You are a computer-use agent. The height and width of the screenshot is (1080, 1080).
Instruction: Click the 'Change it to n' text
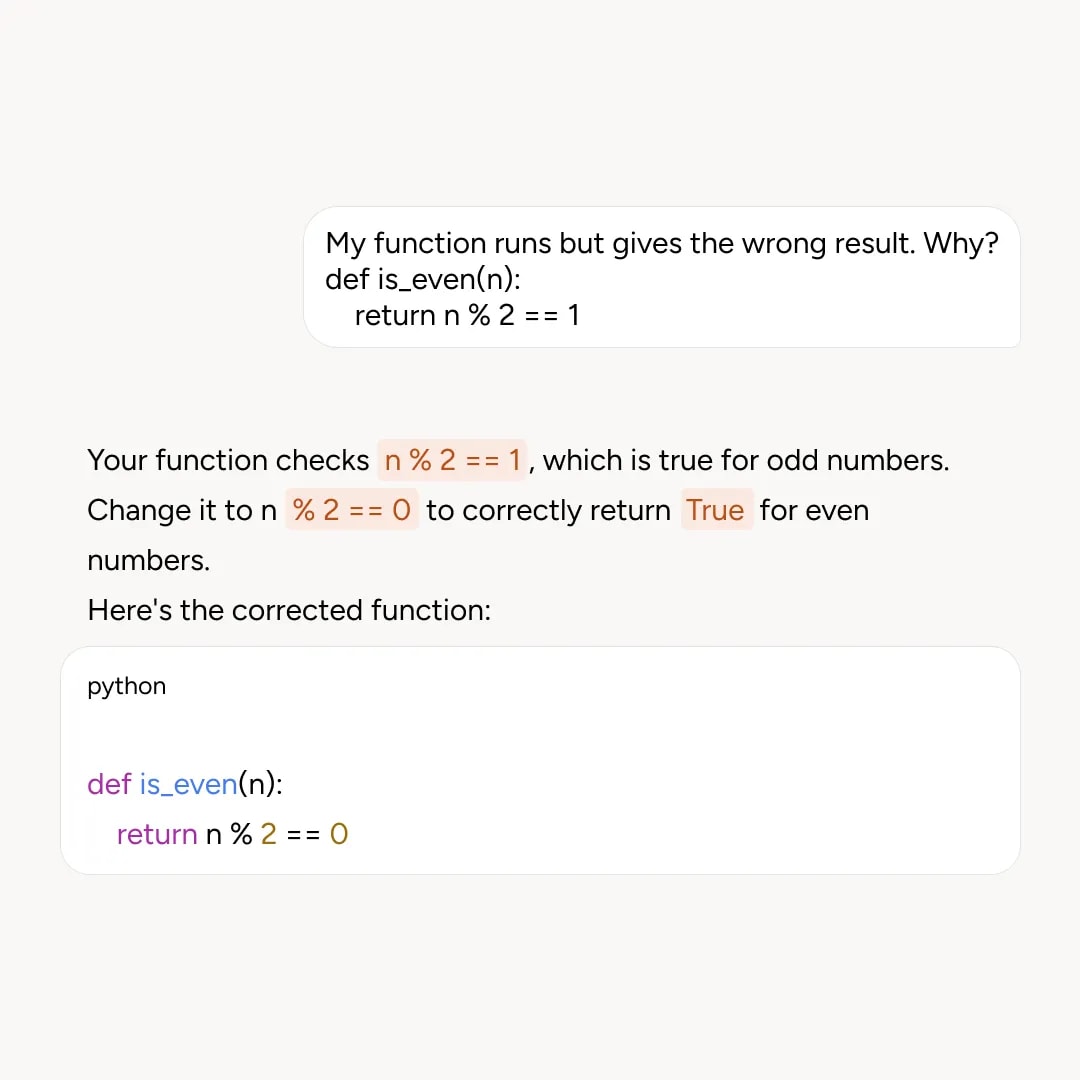(x=182, y=510)
